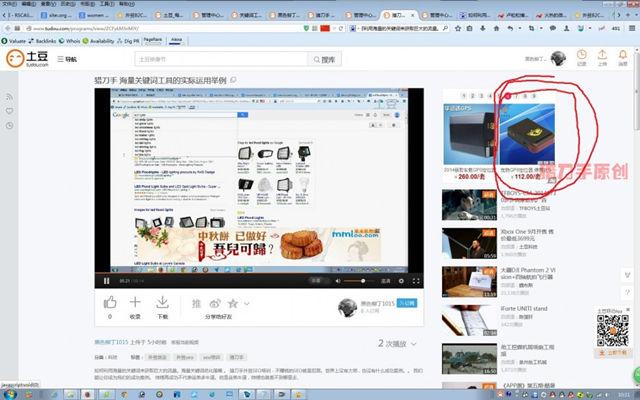Add video to favorites with plus icon
The width and height of the screenshot is (640, 400).
tap(135, 302)
